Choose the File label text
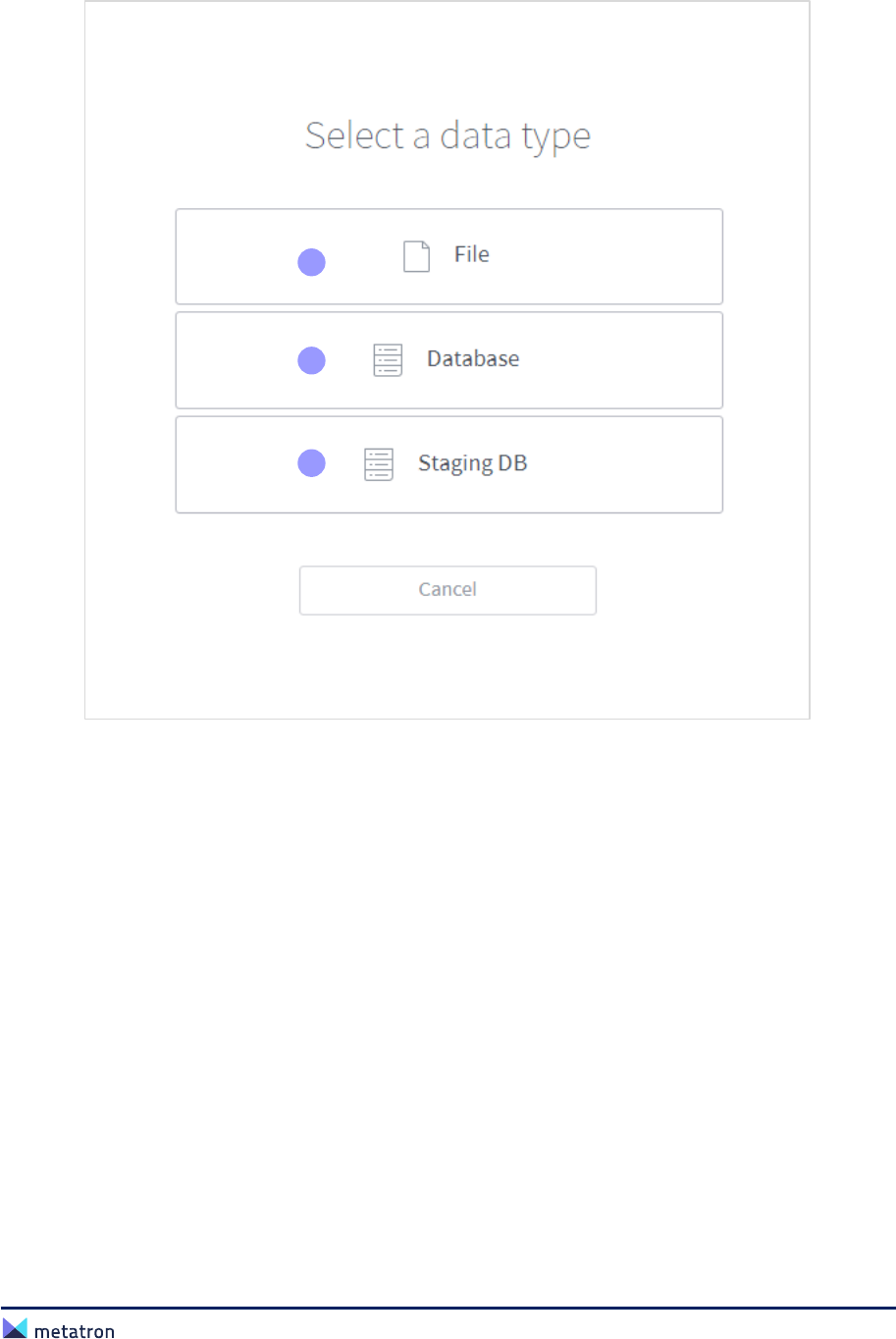The image size is (896, 1339). point(471,254)
